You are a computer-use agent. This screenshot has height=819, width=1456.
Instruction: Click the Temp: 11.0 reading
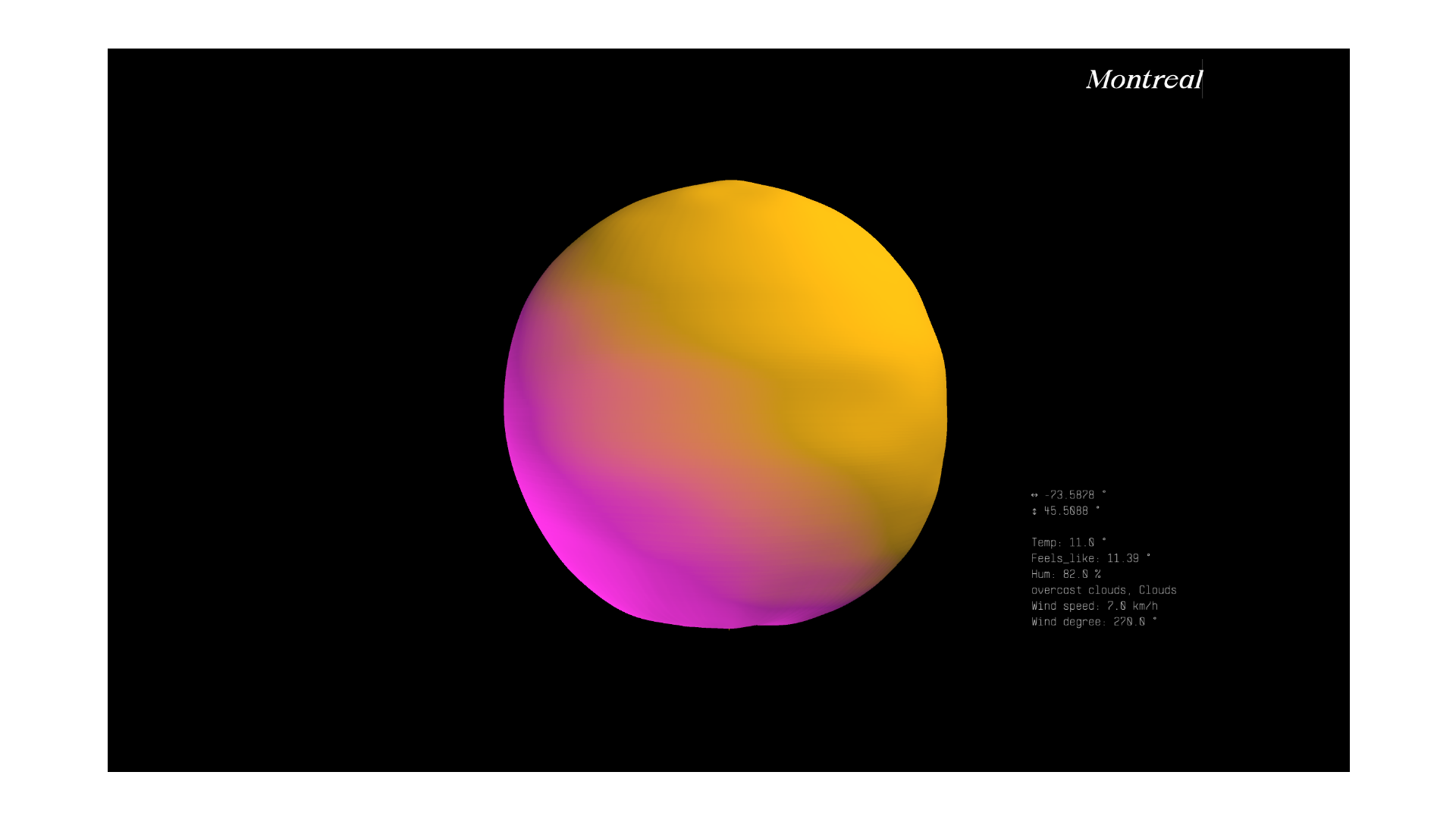point(1068,542)
